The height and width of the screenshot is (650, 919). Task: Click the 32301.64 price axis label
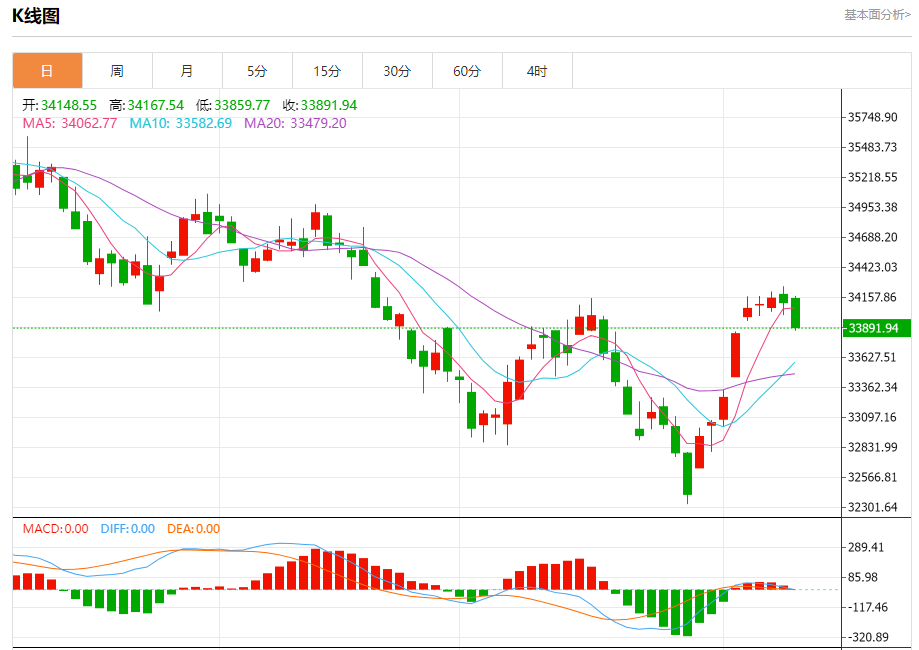873,508
